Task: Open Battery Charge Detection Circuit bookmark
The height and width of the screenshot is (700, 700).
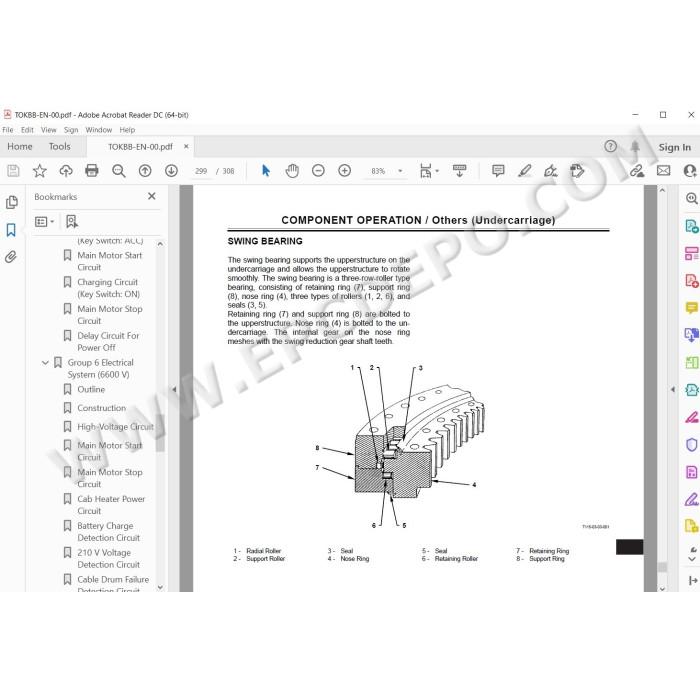Action: click(x=108, y=532)
